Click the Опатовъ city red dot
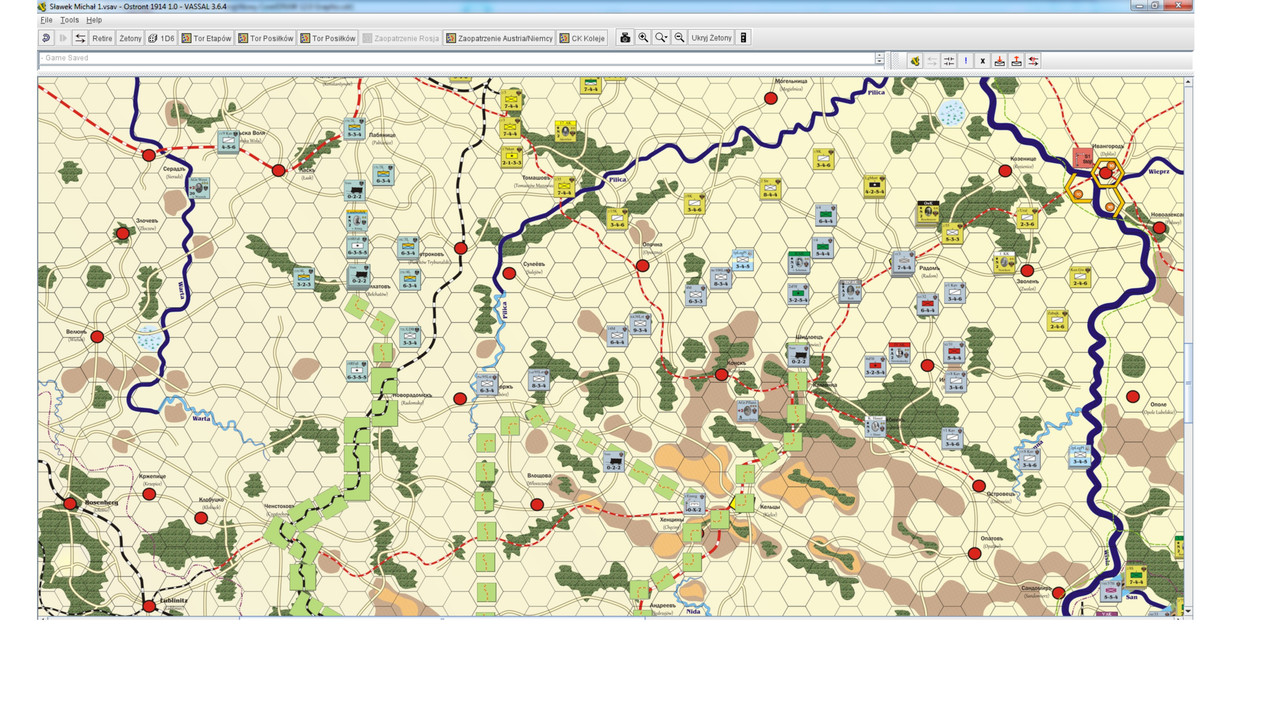The width and height of the screenshot is (1280, 711). (x=974, y=554)
